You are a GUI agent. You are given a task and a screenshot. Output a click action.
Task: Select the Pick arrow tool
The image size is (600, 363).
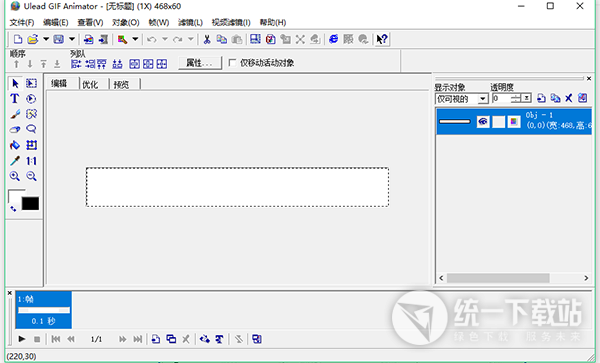tap(15, 83)
